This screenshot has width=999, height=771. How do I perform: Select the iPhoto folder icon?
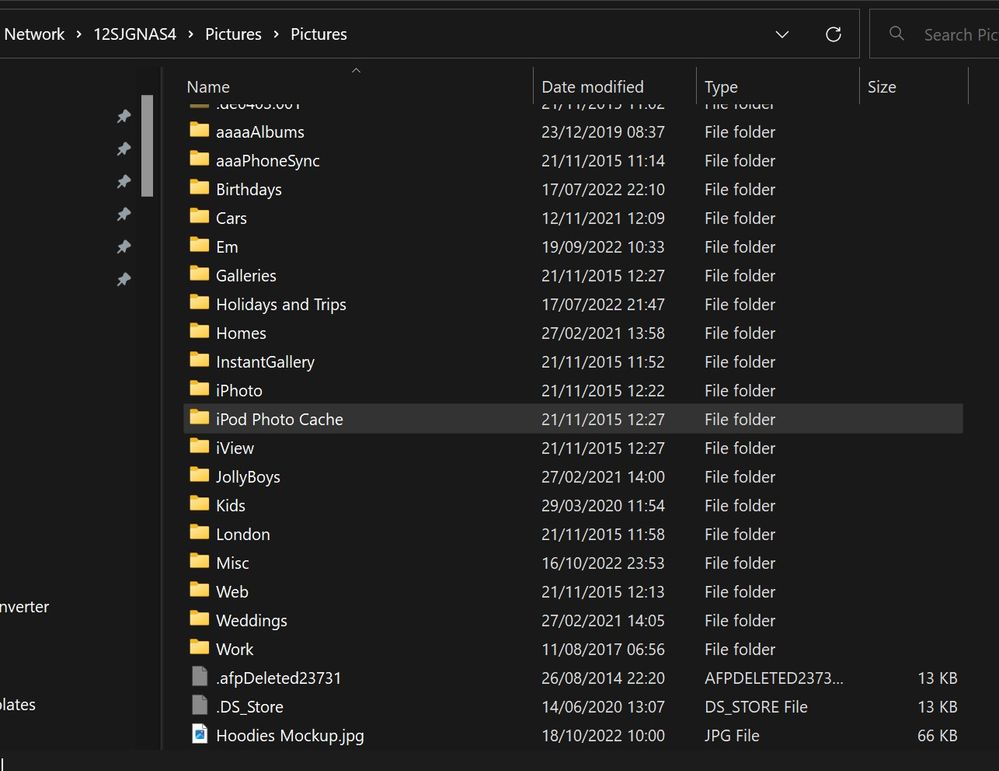199,389
